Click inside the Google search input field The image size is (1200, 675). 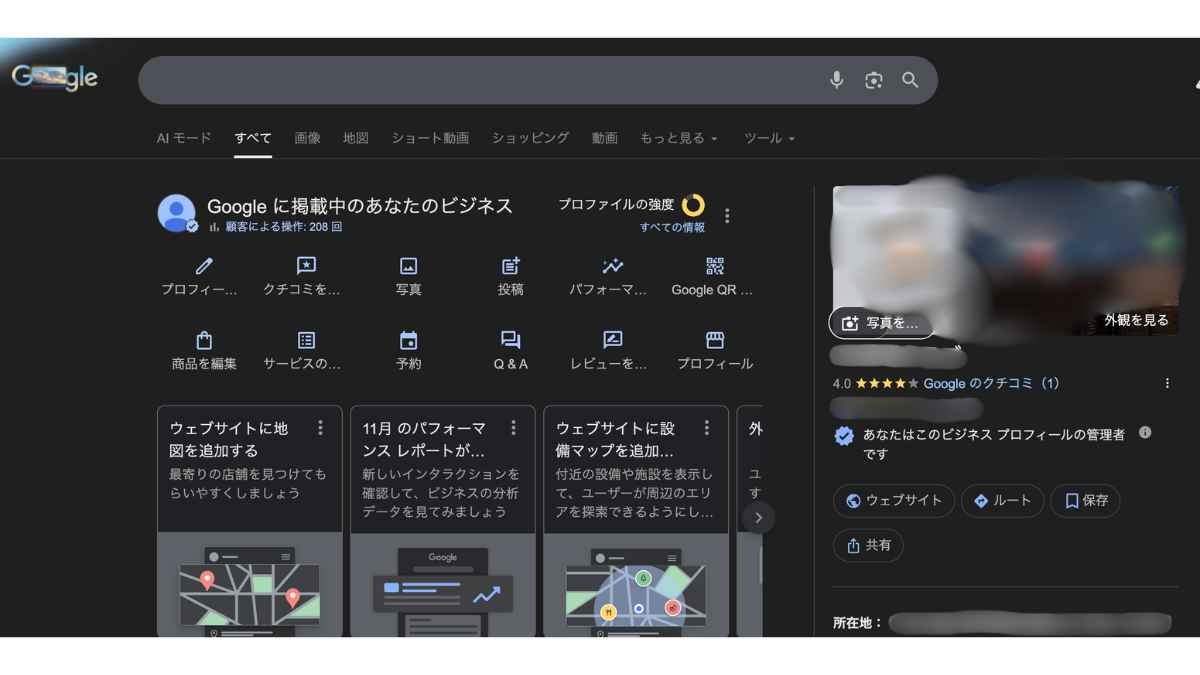(480, 80)
